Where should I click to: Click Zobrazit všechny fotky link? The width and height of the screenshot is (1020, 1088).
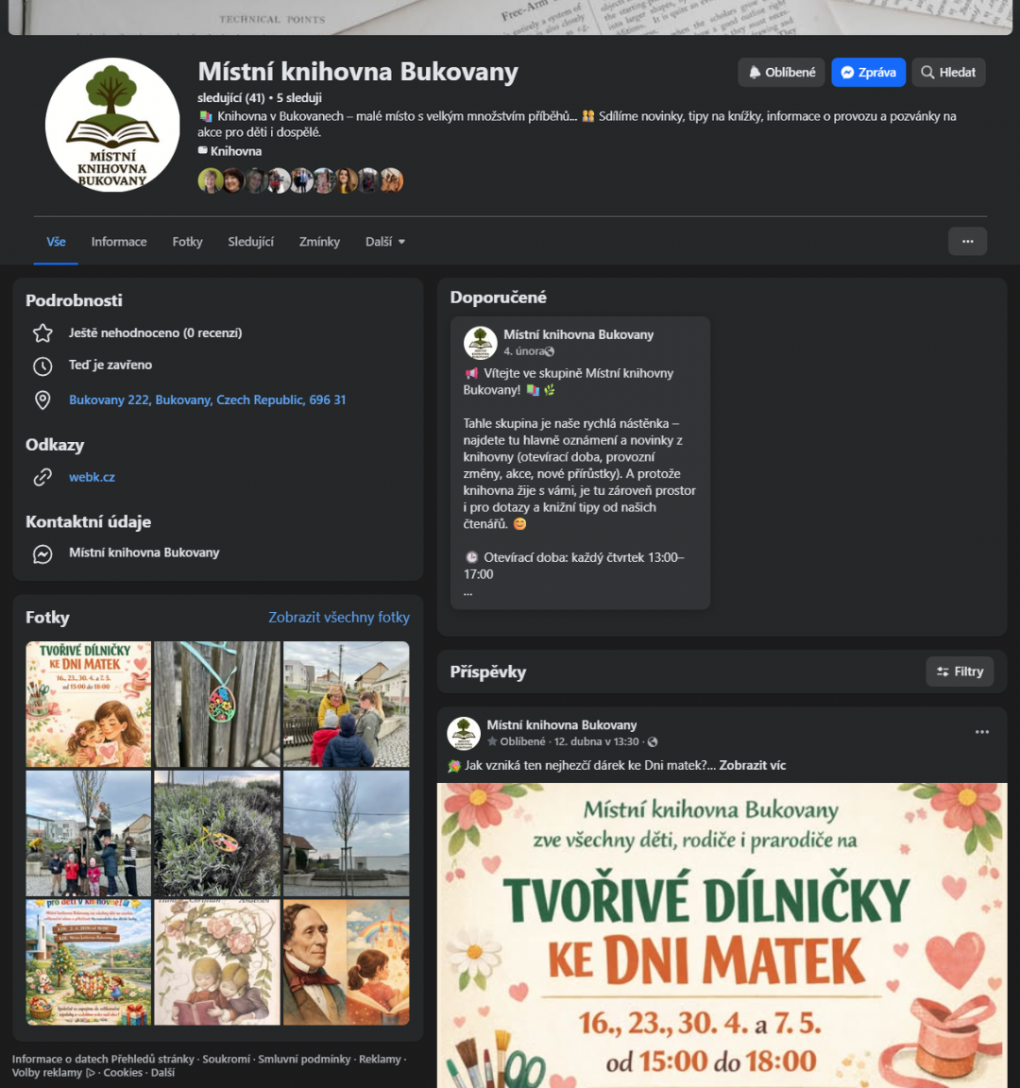(x=339, y=617)
